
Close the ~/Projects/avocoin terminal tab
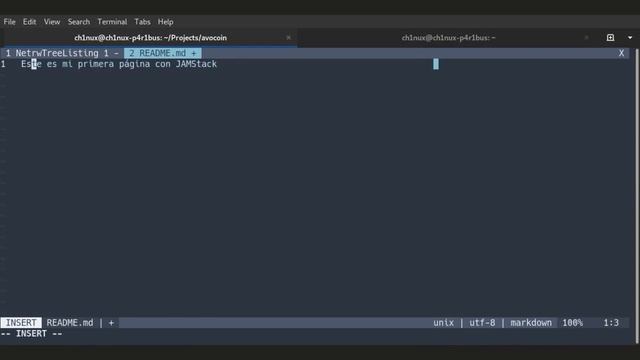pyautogui.click(x=289, y=38)
